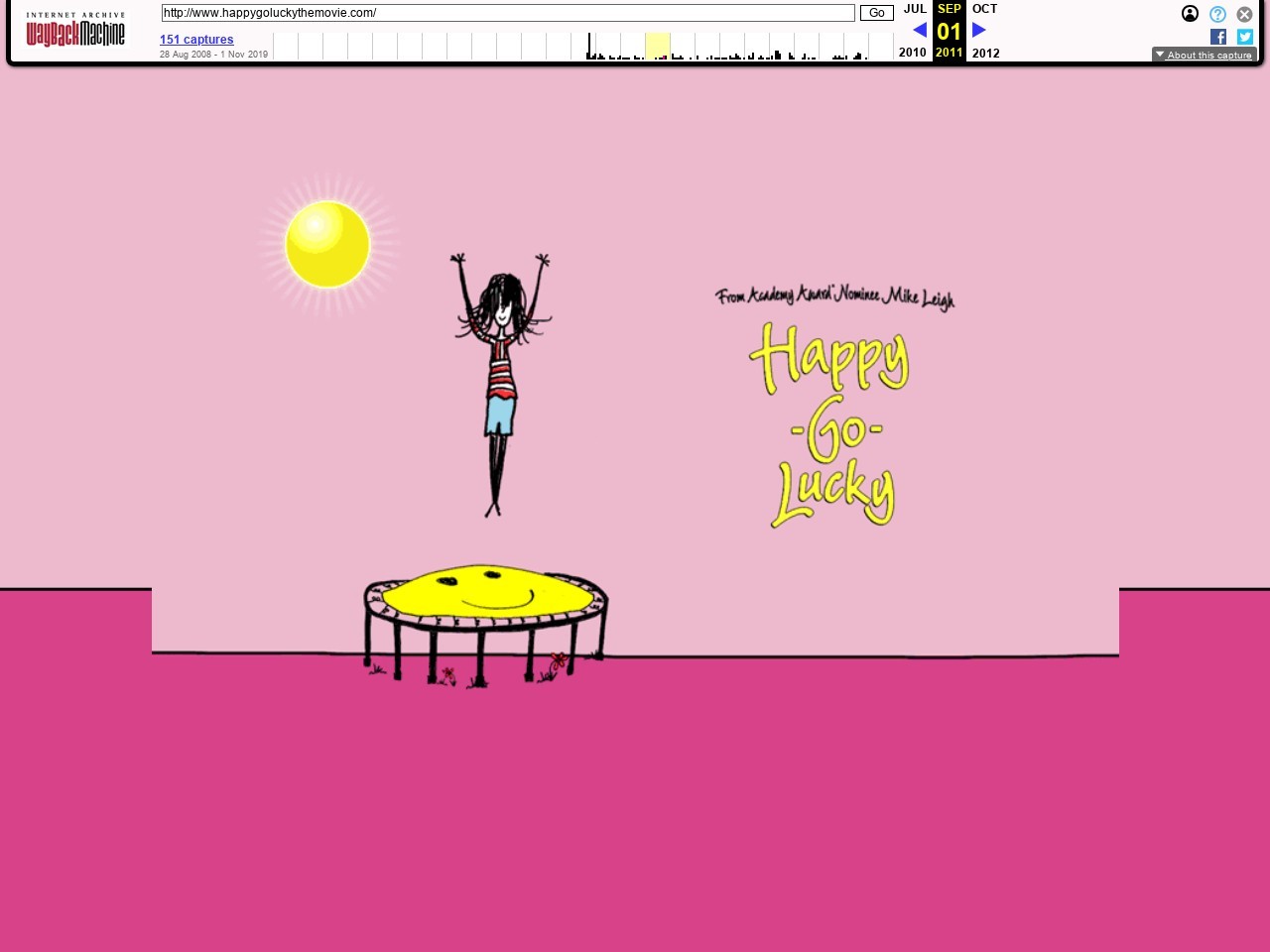Go to next capture with right arrow
Image resolution: width=1270 pixels, height=952 pixels.
pos(979,30)
